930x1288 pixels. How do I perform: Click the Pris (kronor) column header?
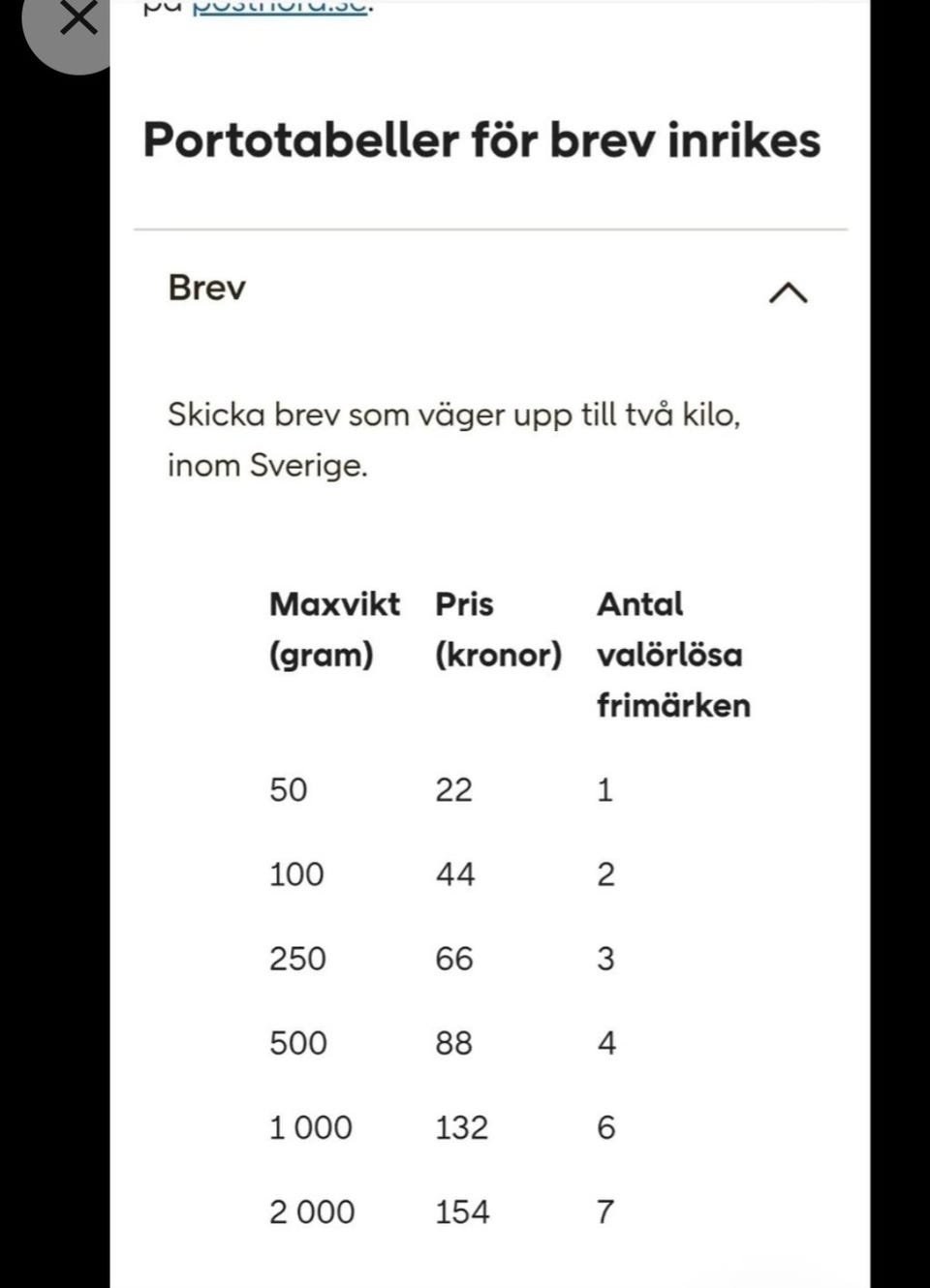pos(497,629)
